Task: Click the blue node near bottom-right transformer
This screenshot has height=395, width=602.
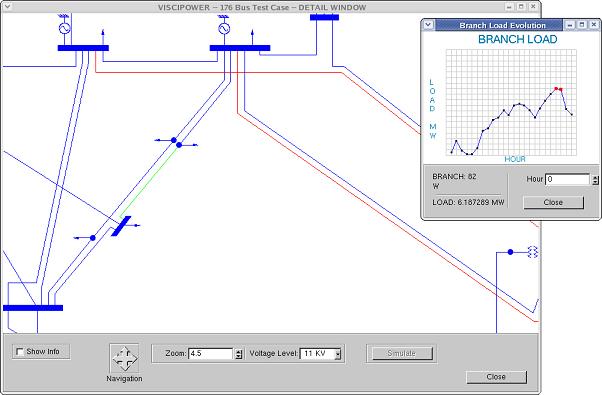Action: [510, 252]
